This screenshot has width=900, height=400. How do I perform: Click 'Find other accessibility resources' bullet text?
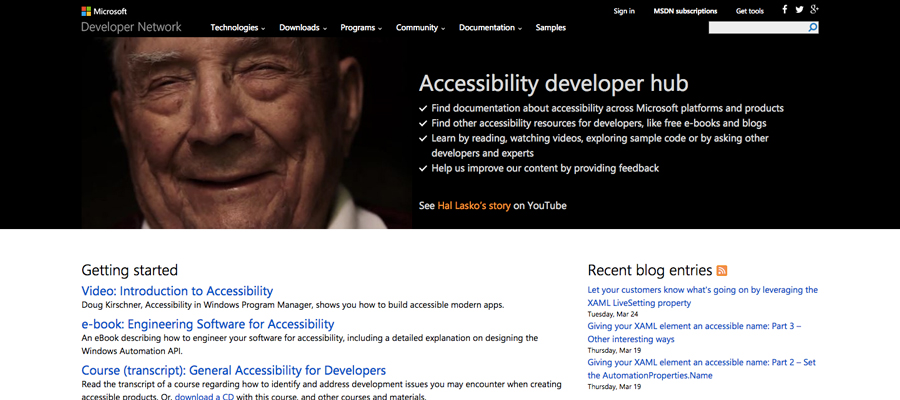(x=599, y=123)
